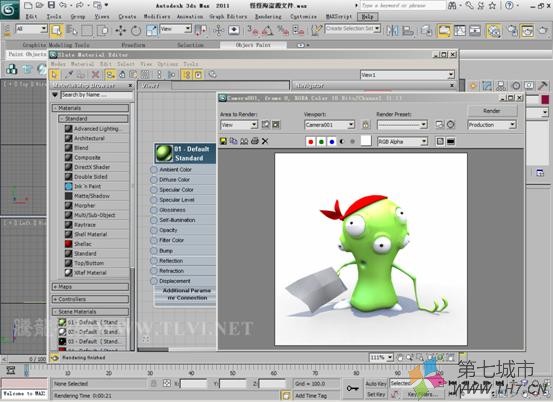Viewport: 553px width, 402px height.
Task: Select the Ink 'n Paint material
Action: click(x=87, y=186)
